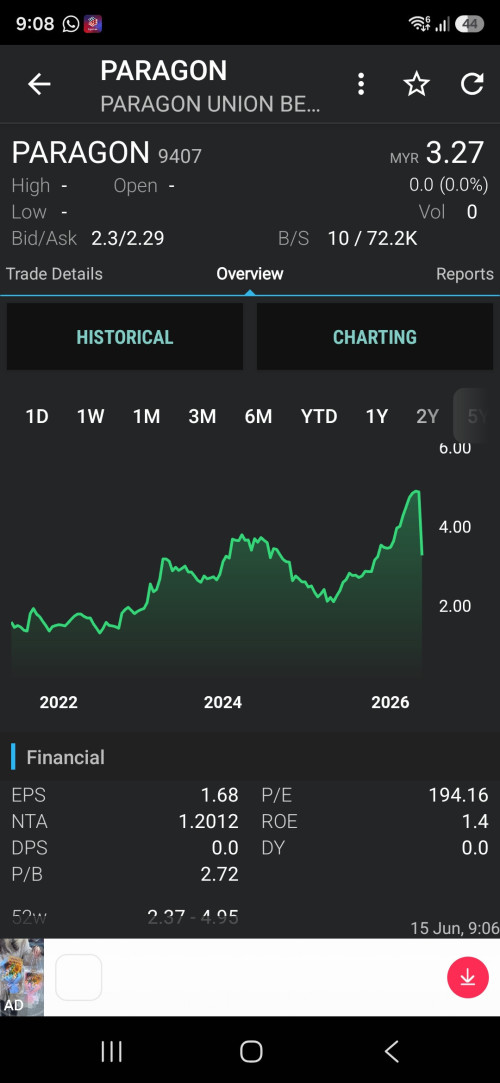Add PARAGON to favorites with star icon
This screenshot has height=1083, width=500.
click(416, 84)
